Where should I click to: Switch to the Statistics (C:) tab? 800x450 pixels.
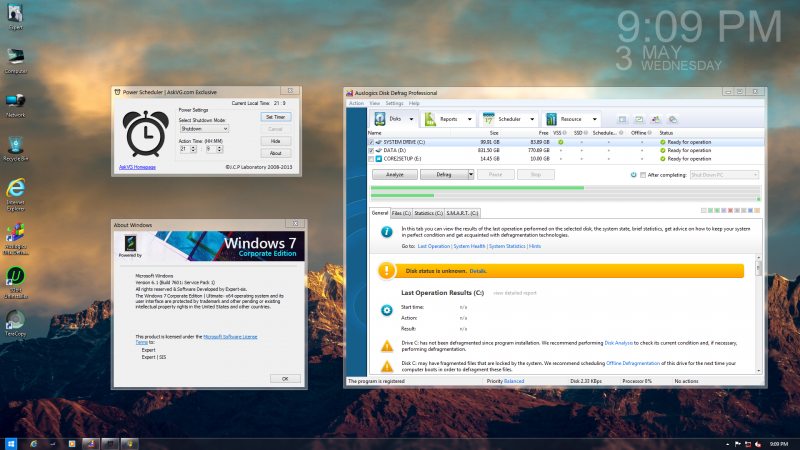(428, 213)
